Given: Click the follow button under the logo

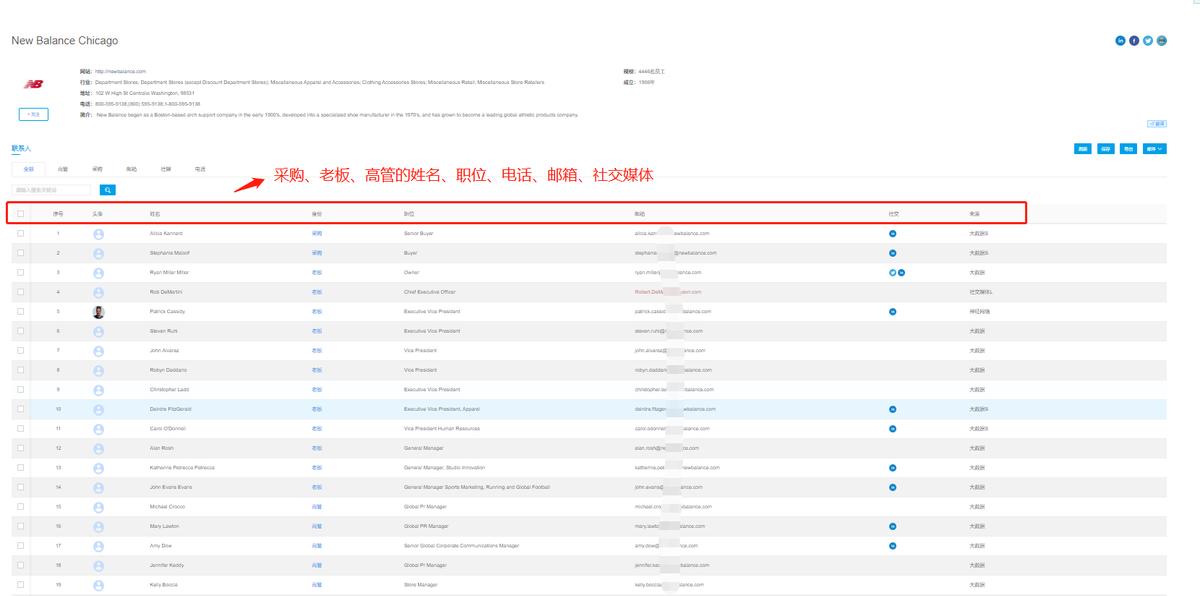Looking at the screenshot, I should (33, 115).
